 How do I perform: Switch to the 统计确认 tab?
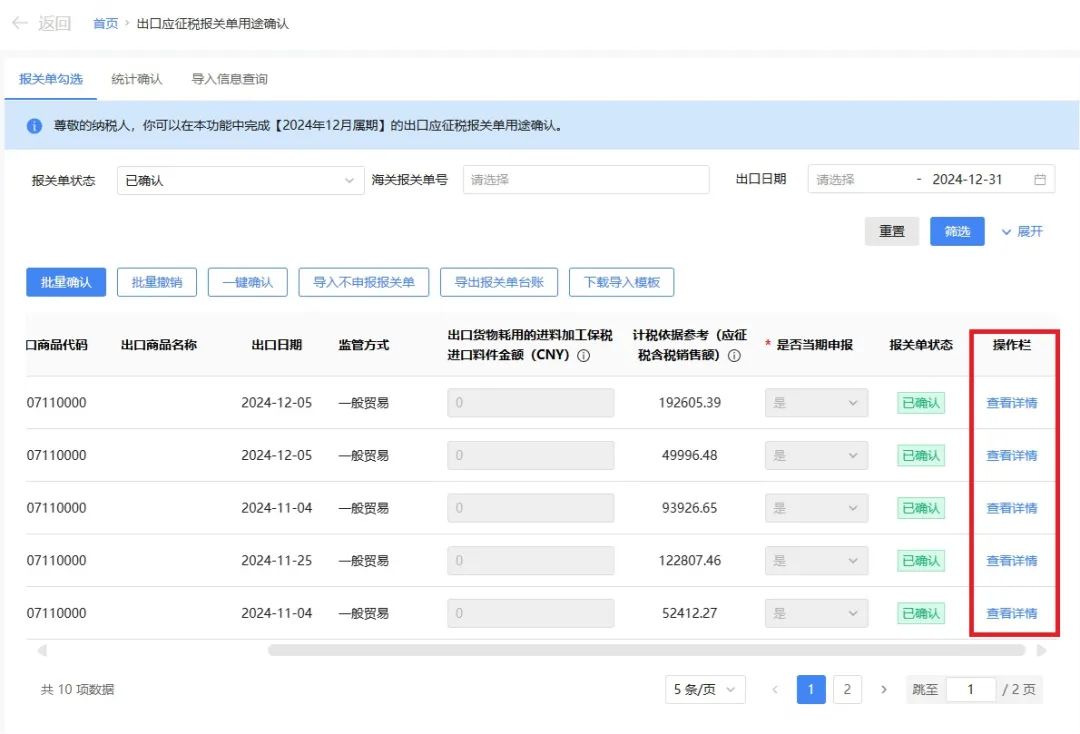pos(135,78)
